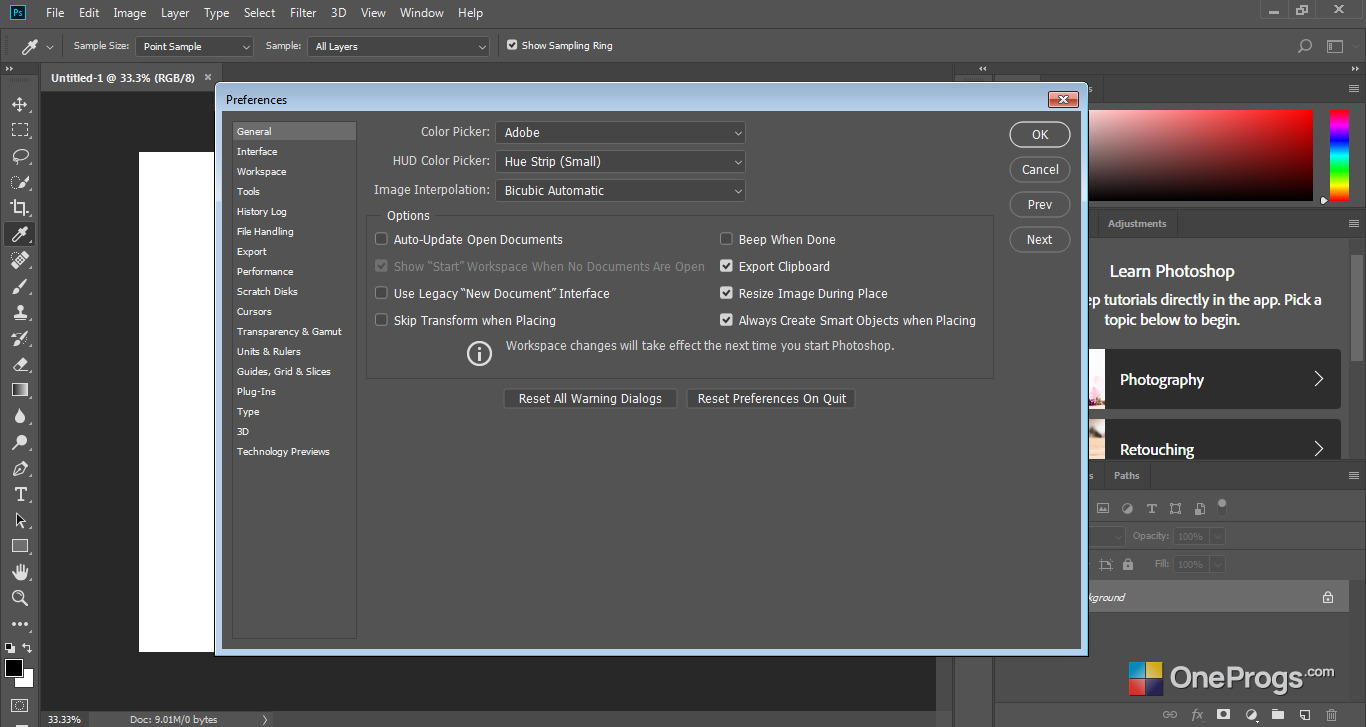
Task: Select the Dodge tool
Action: coord(20,442)
